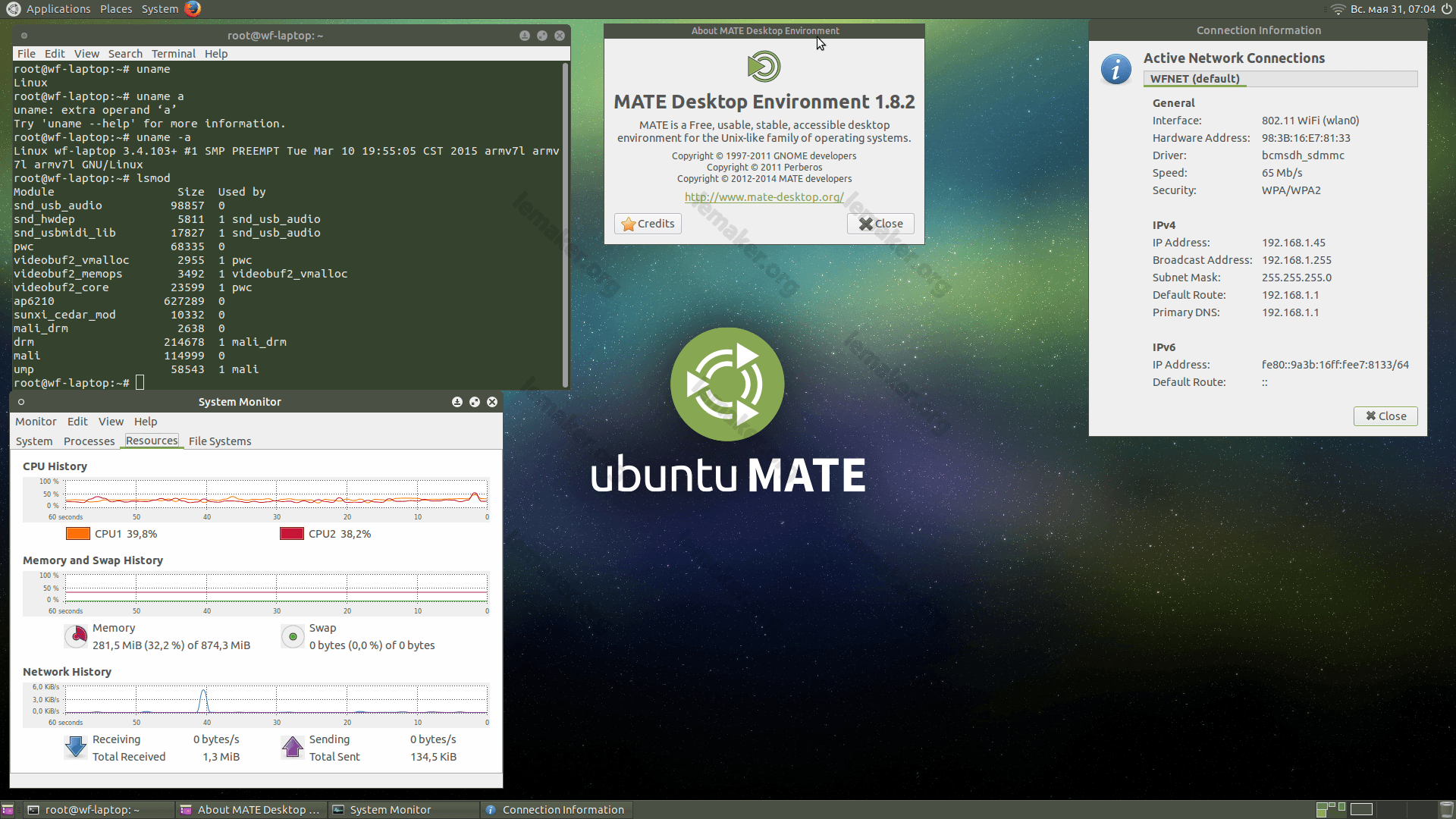Select the WFNET (default) connection tab

point(1195,79)
